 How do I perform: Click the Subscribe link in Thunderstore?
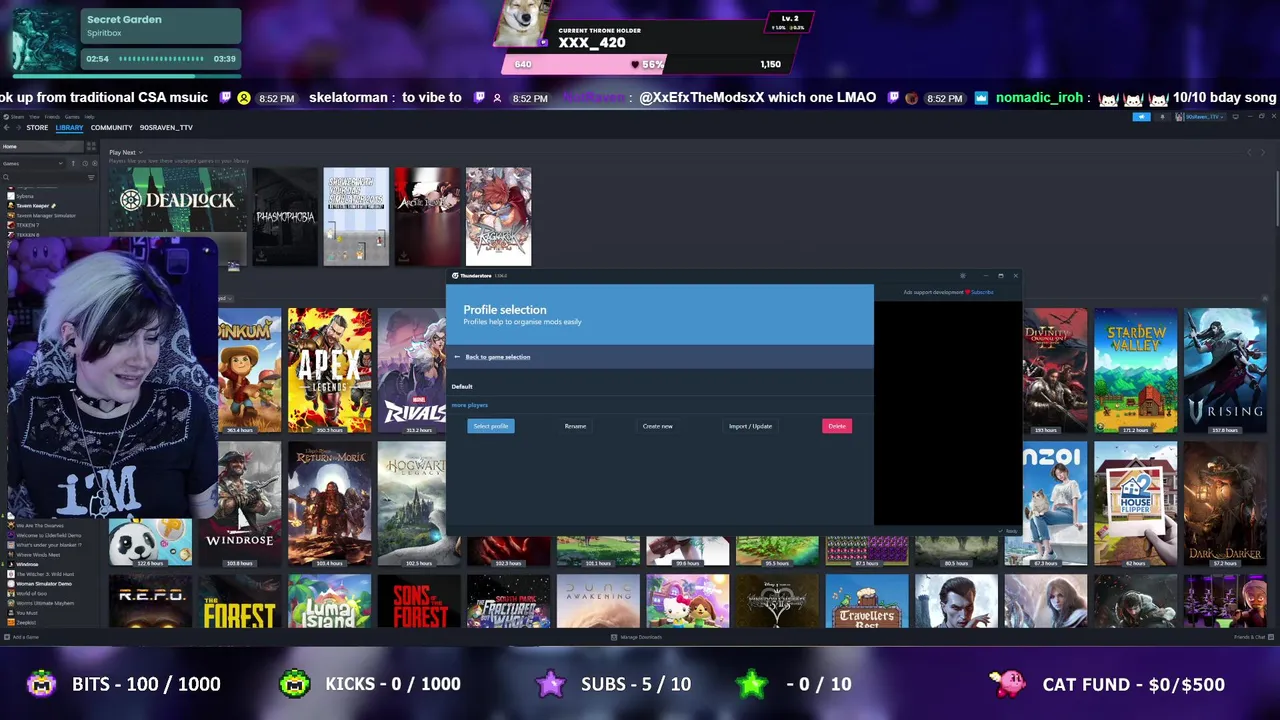[x=982, y=292]
